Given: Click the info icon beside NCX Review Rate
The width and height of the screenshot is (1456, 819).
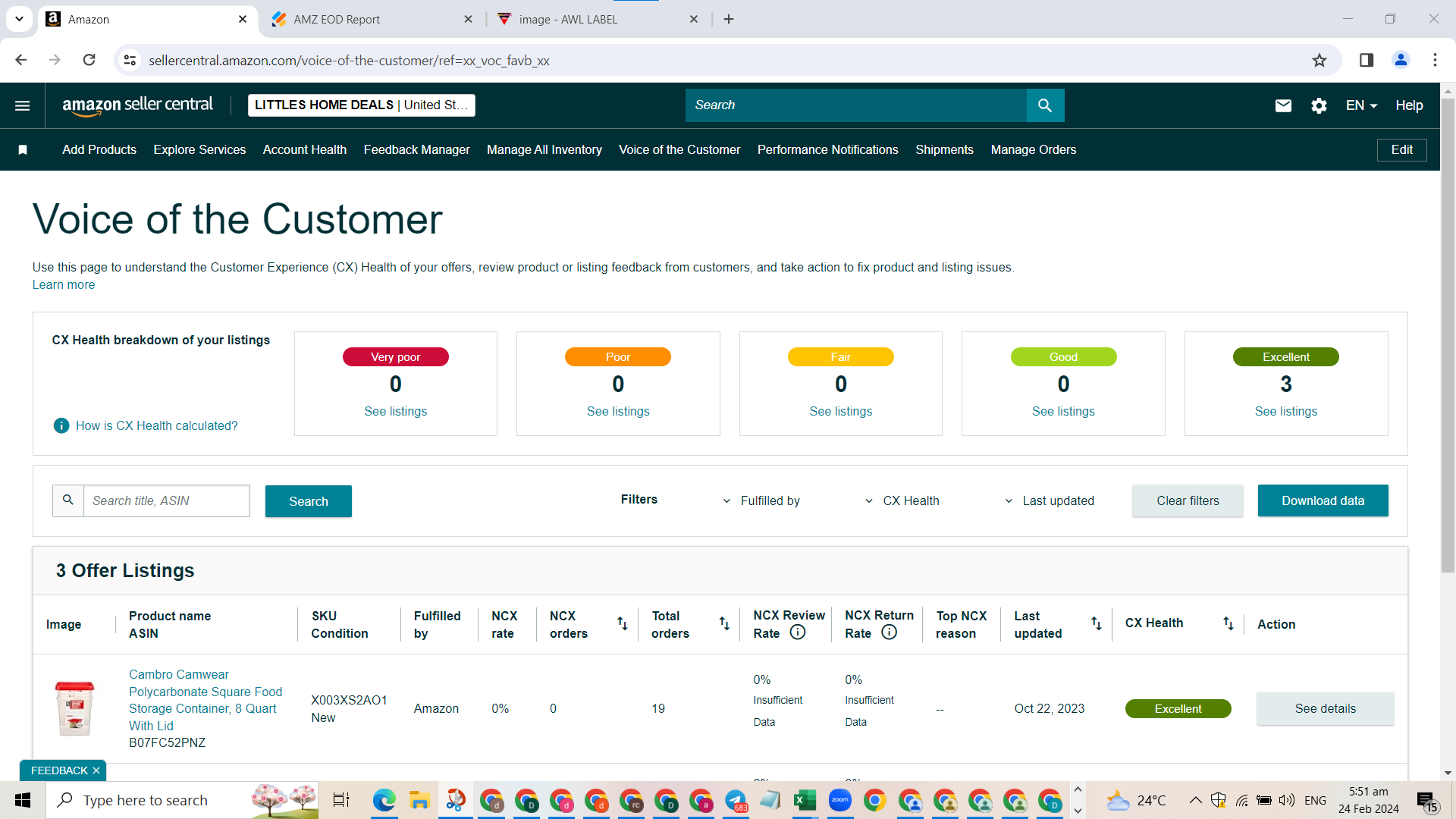Looking at the screenshot, I should pyautogui.click(x=798, y=632).
